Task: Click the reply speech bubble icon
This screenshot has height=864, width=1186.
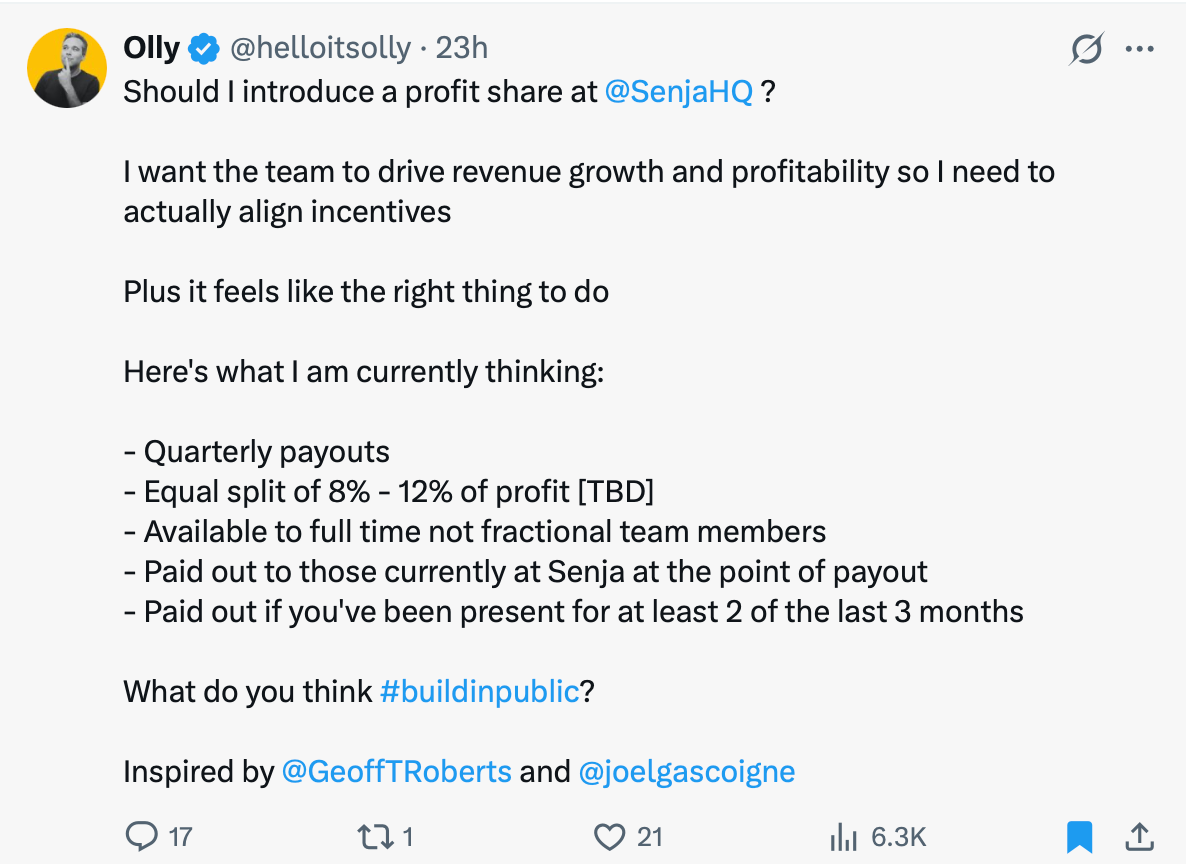Action: coord(142,836)
